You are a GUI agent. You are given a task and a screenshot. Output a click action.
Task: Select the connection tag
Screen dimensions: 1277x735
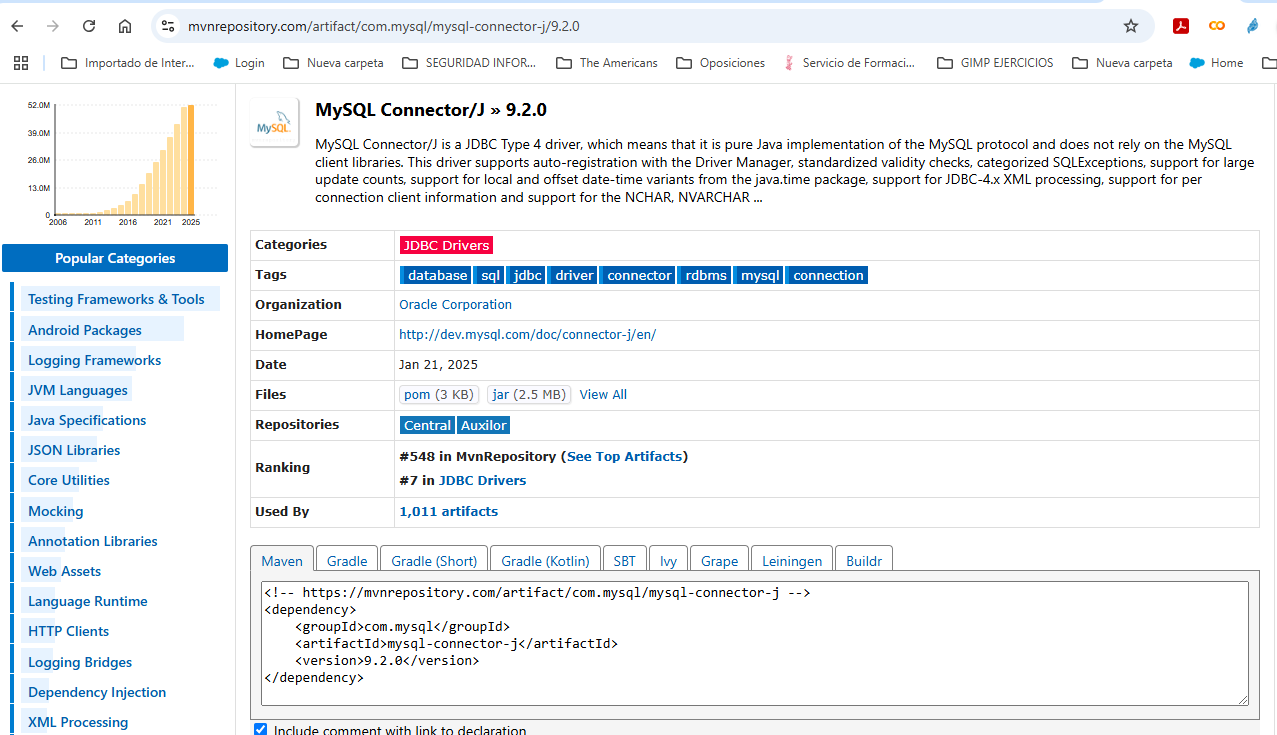pyautogui.click(x=828, y=275)
